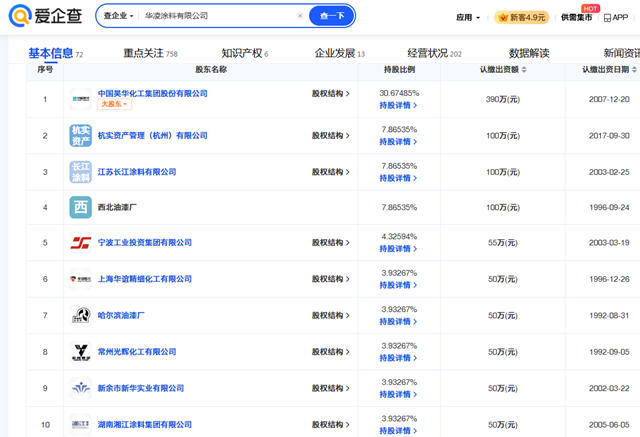Click the 宁波工业投资集团 red logo
This screenshot has width=640, height=437.
coord(80,242)
